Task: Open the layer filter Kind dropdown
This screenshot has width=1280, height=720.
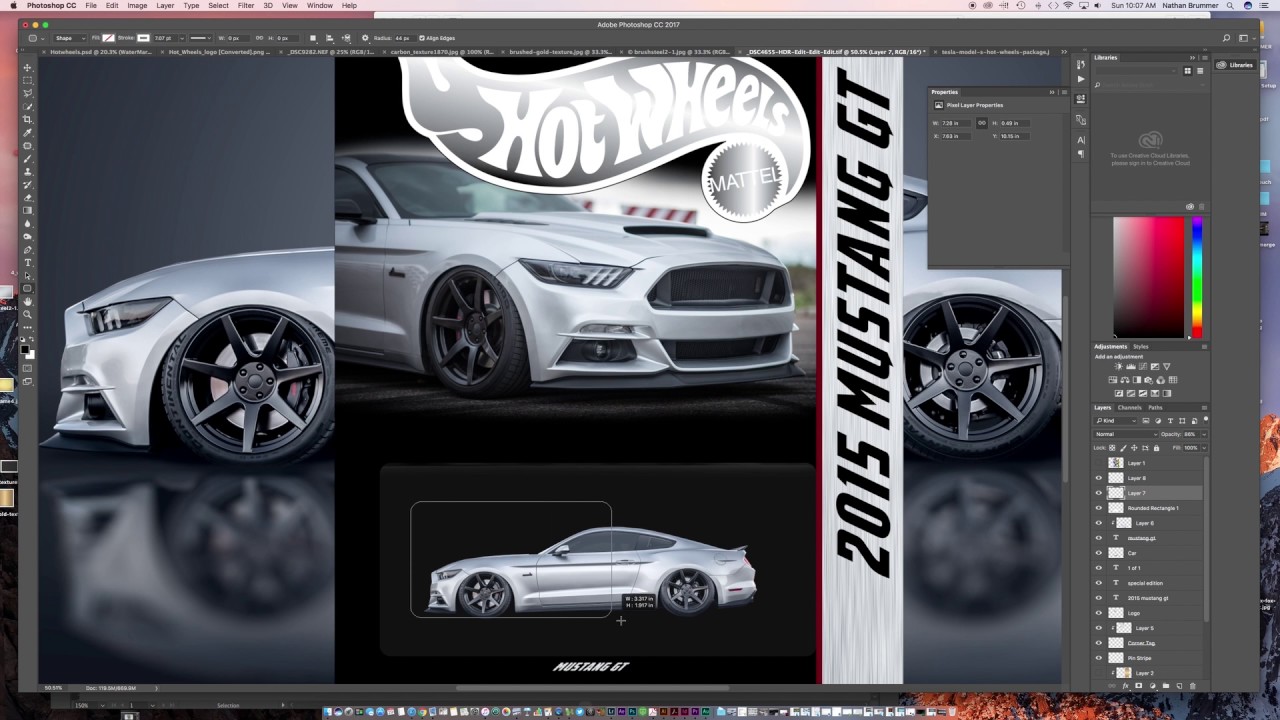Action: point(1116,421)
